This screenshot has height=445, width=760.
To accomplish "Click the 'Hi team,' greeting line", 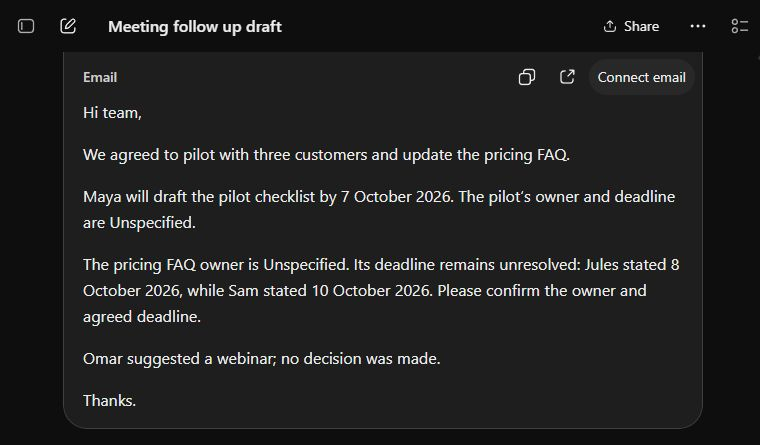I will point(112,113).
